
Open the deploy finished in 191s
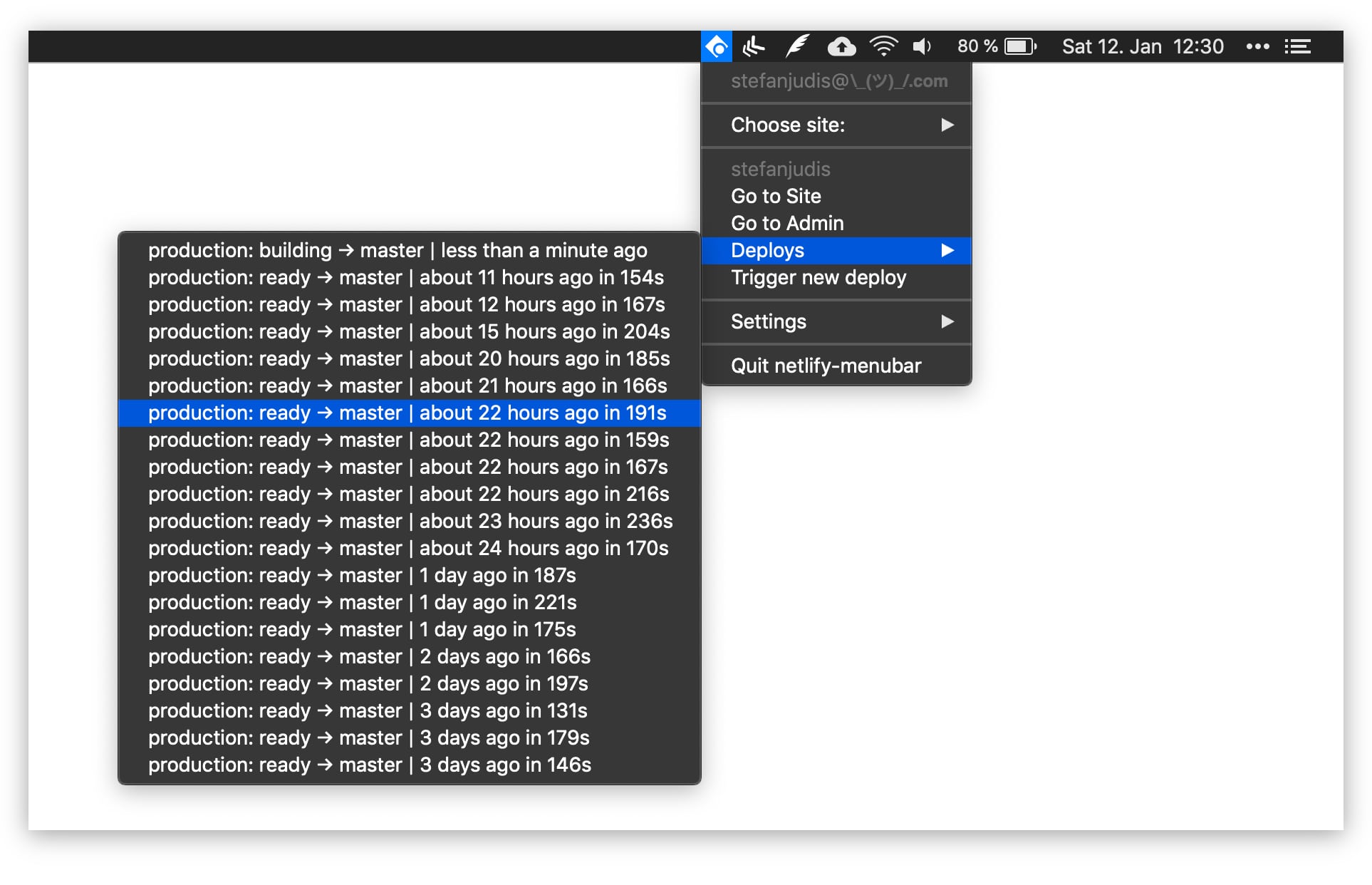(407, 413)
